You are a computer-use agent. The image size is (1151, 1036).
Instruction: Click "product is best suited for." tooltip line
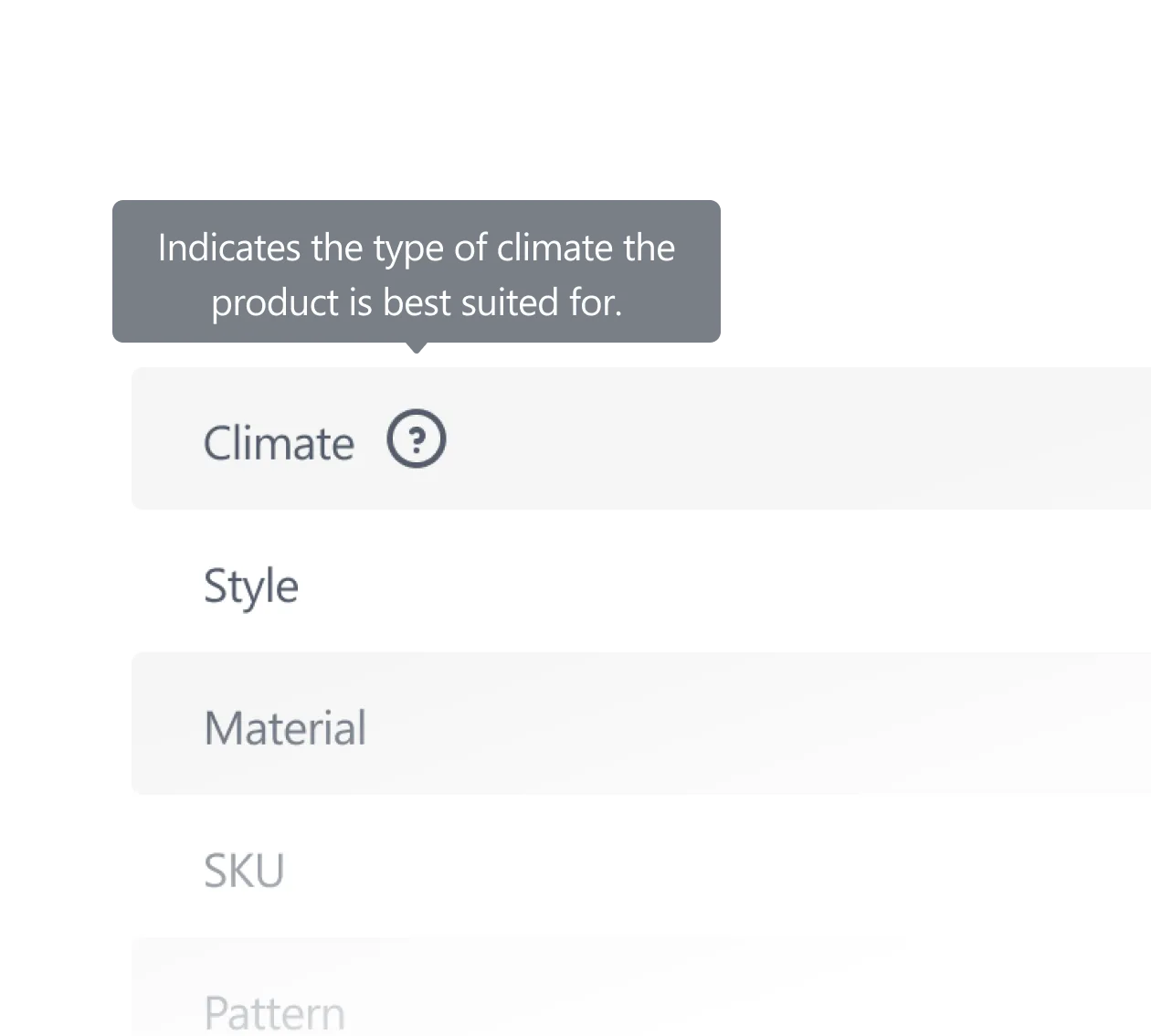417,302
